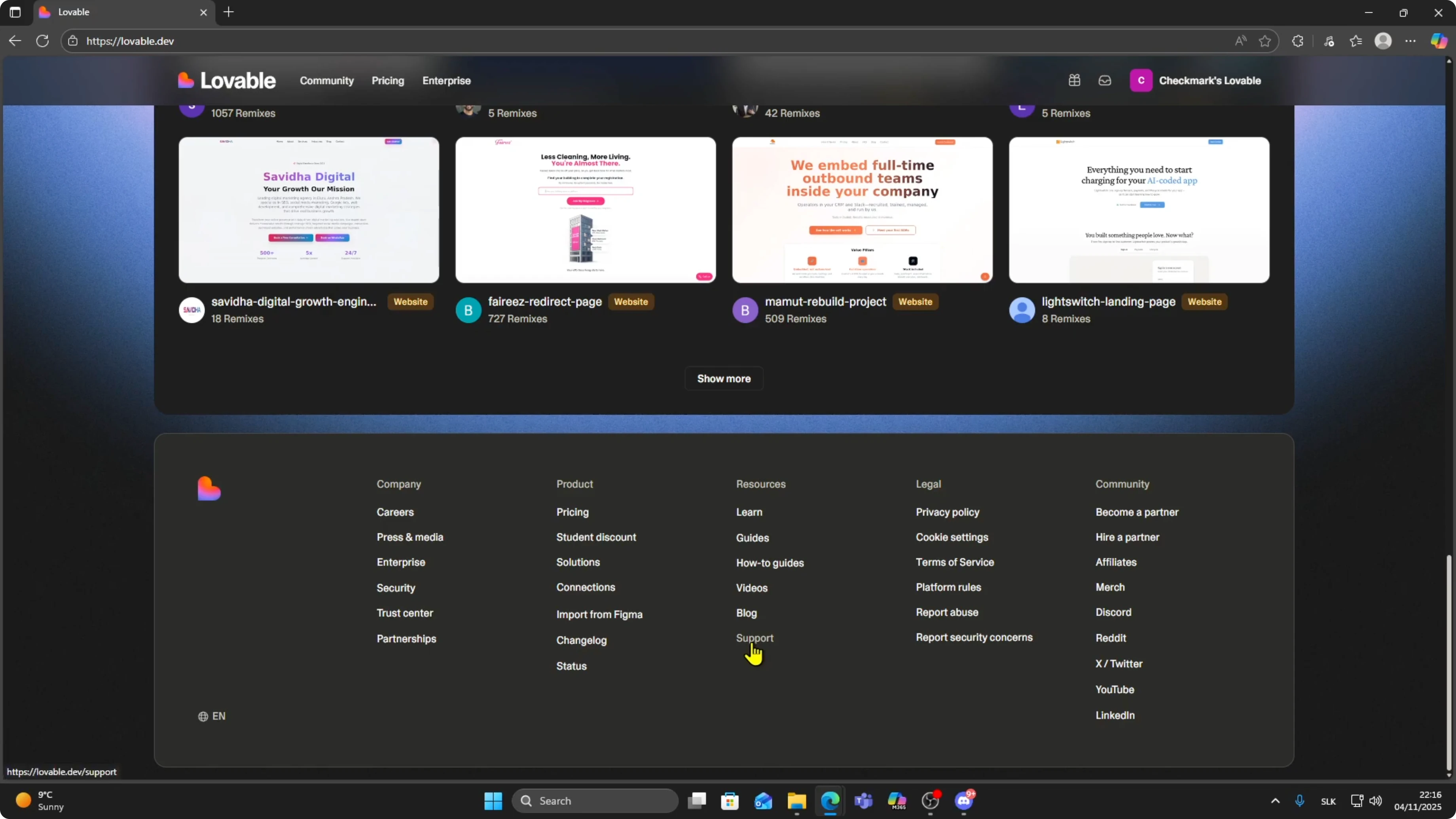
Task: Select the Lovable browser tab
Action: (x=124, y=12)
